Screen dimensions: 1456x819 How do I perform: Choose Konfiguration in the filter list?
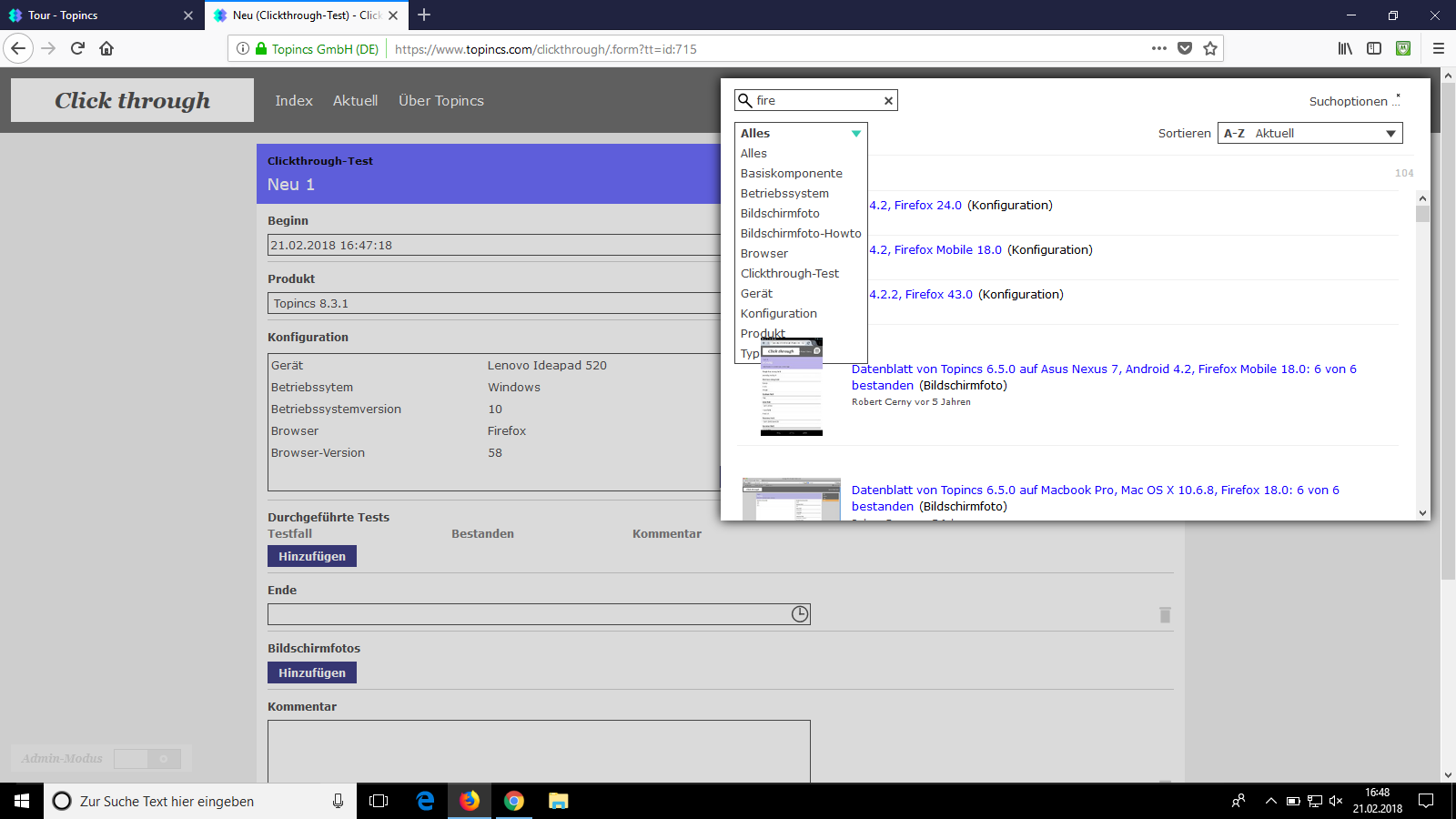[x=779, y=314]
